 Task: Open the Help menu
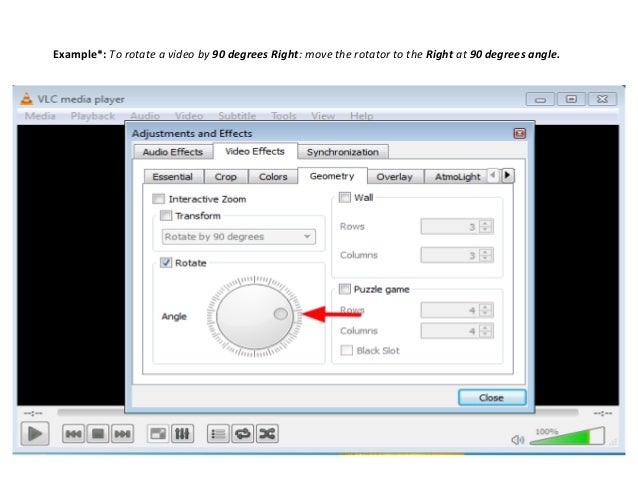(x=362, y=116)
